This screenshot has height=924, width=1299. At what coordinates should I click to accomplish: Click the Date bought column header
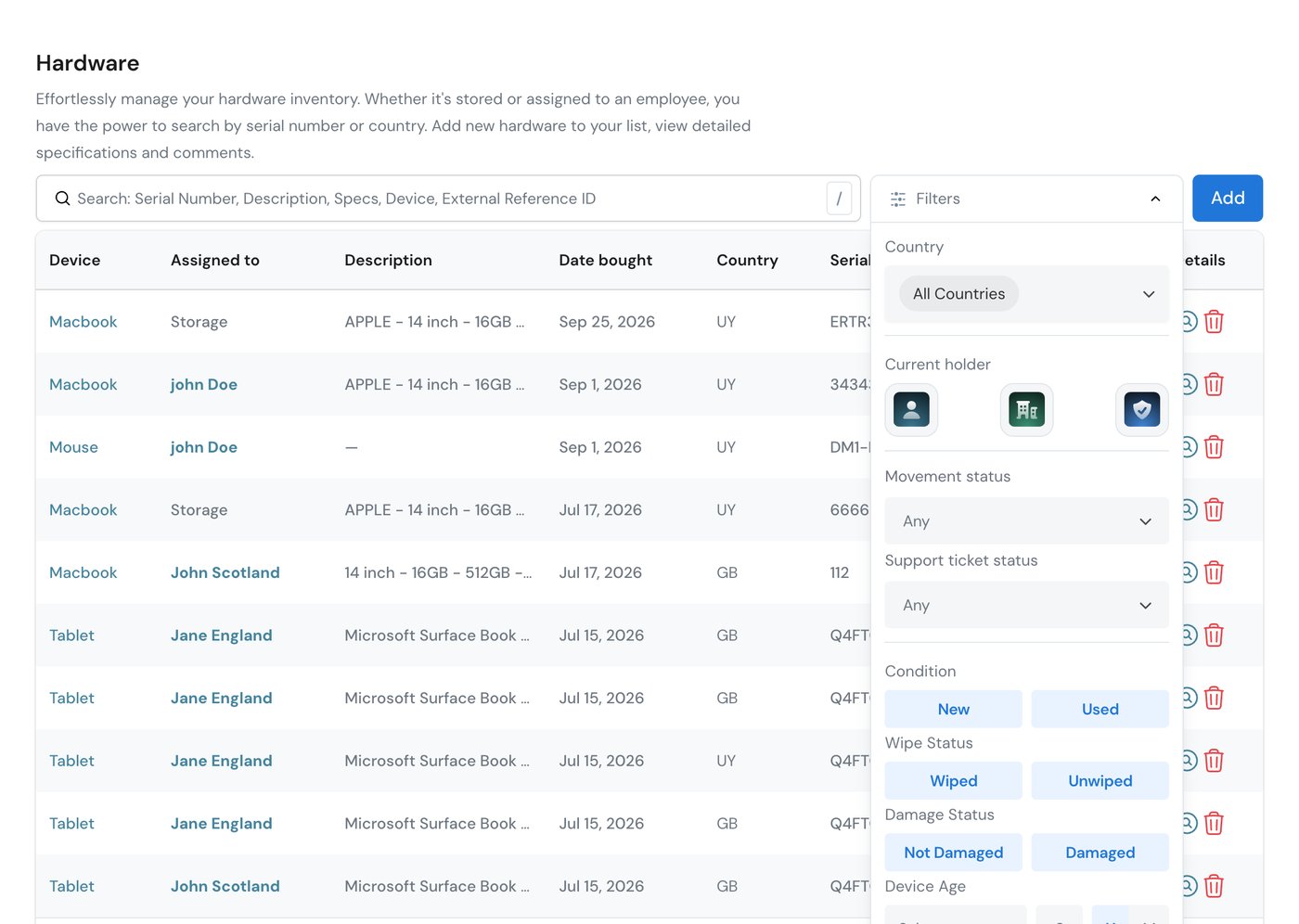(x=605, y=261)
